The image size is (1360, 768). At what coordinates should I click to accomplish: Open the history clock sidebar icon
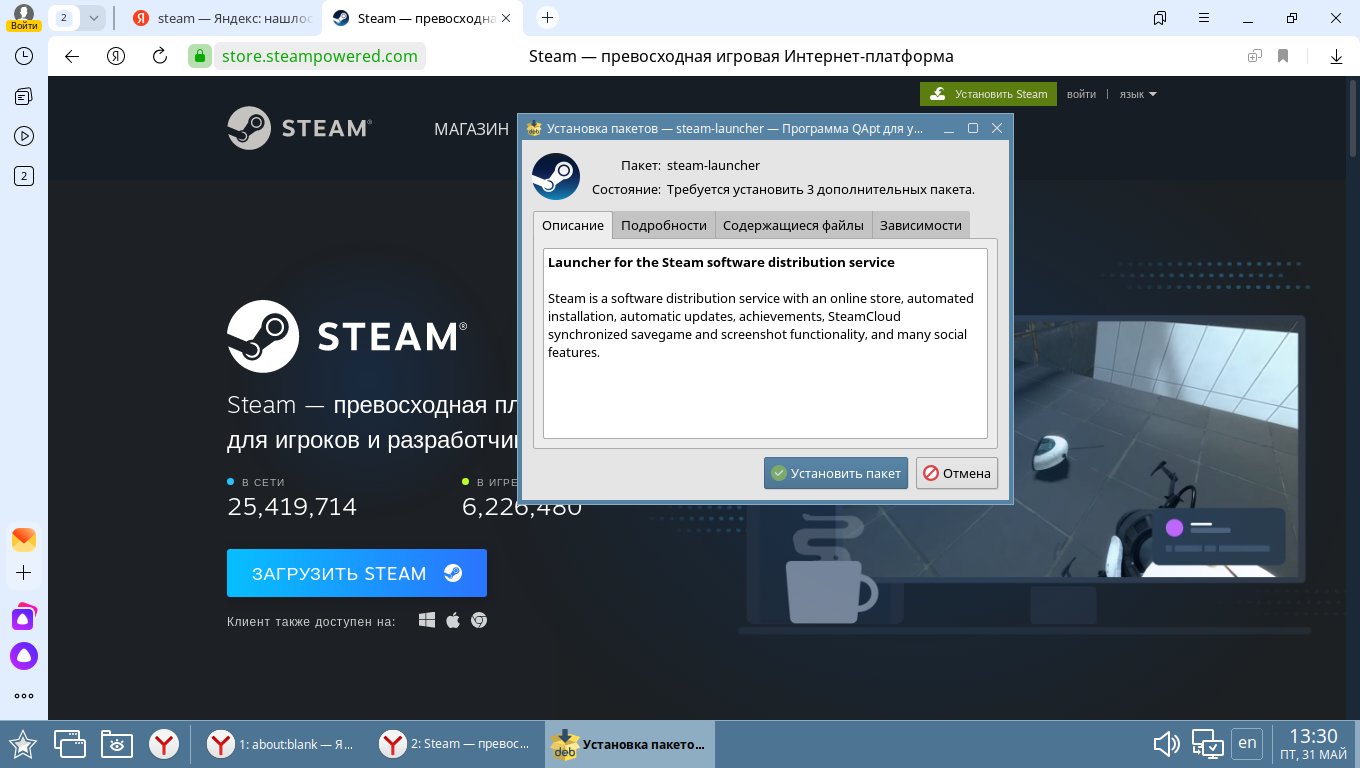pos(24,56)
